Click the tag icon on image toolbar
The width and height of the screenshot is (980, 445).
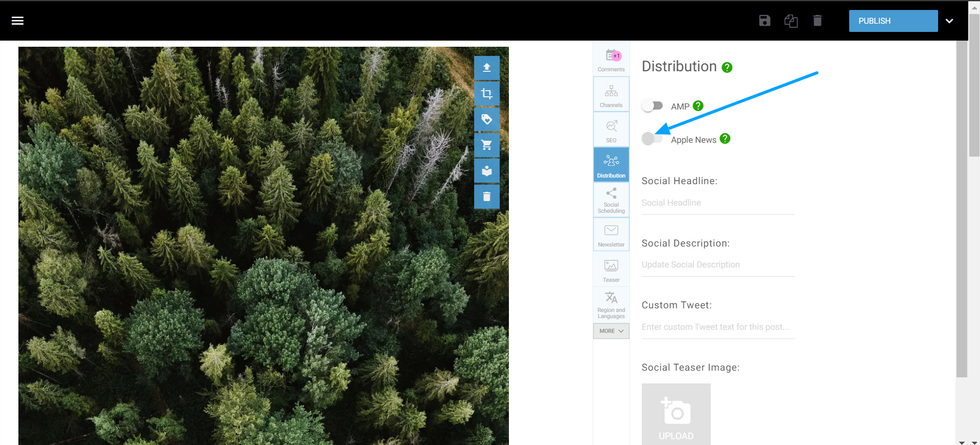(x=486, y=119)
